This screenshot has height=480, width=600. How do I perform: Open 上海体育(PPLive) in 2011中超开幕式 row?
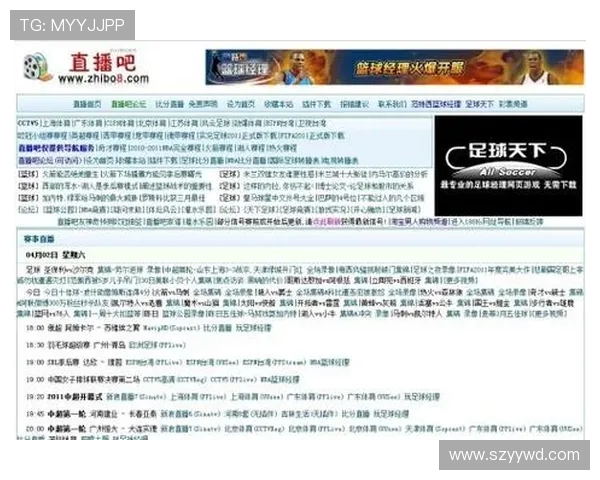197,397
